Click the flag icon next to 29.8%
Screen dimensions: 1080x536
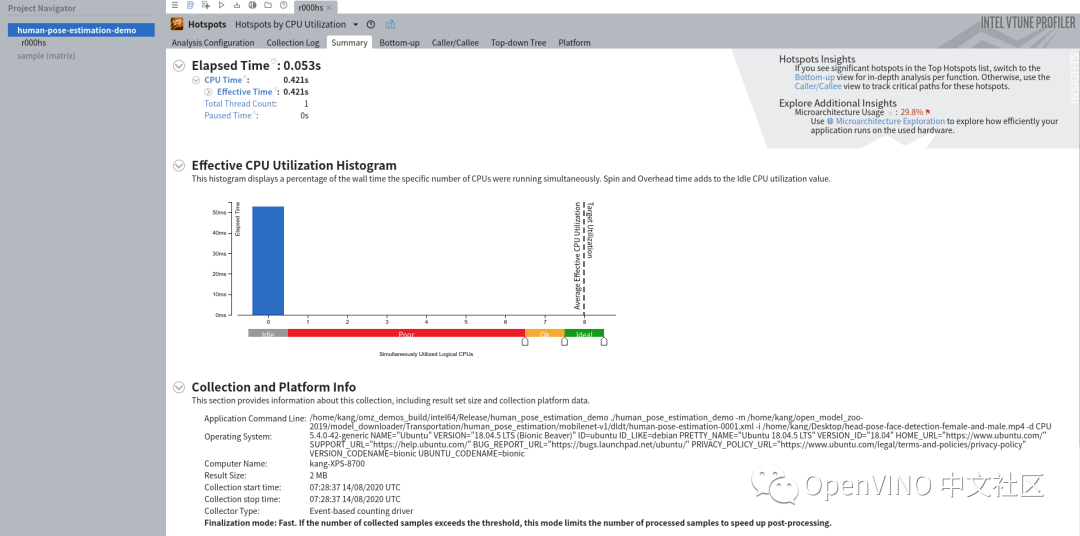(x=928, y=112)
